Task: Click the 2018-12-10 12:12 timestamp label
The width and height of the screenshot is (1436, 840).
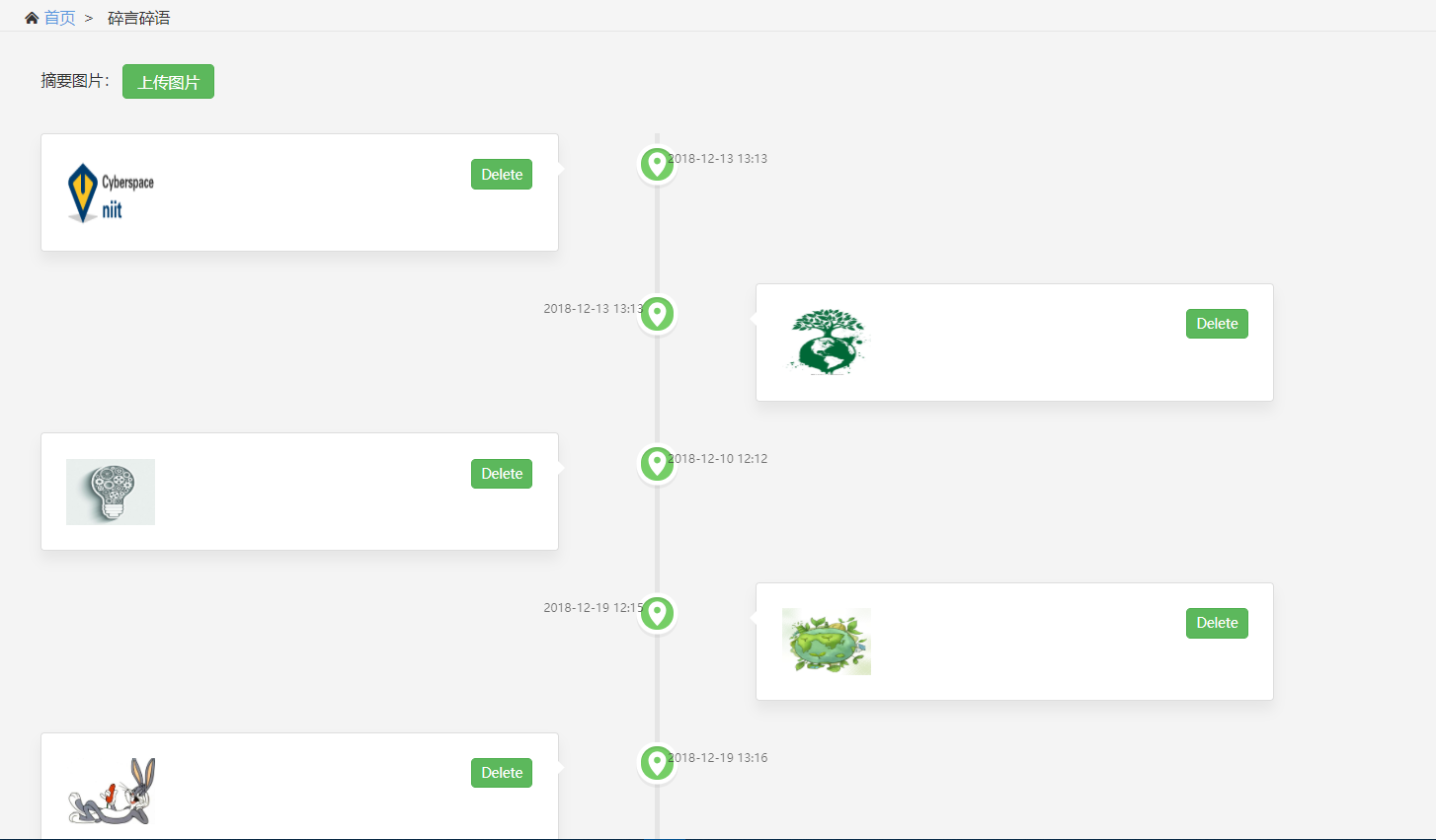Action: click(x=721, y=458)
